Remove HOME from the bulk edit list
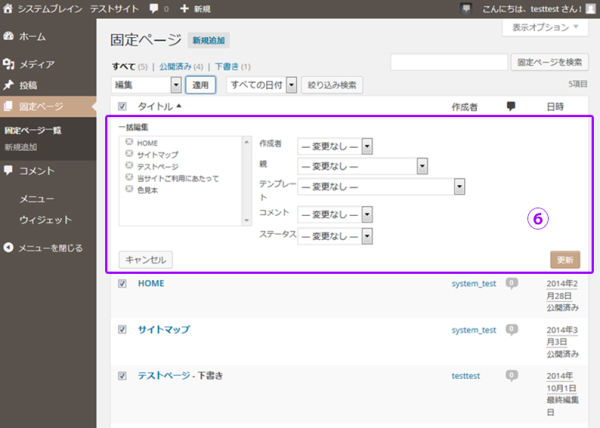This screenshot has width=600, height=428. (x=130, y=143)
